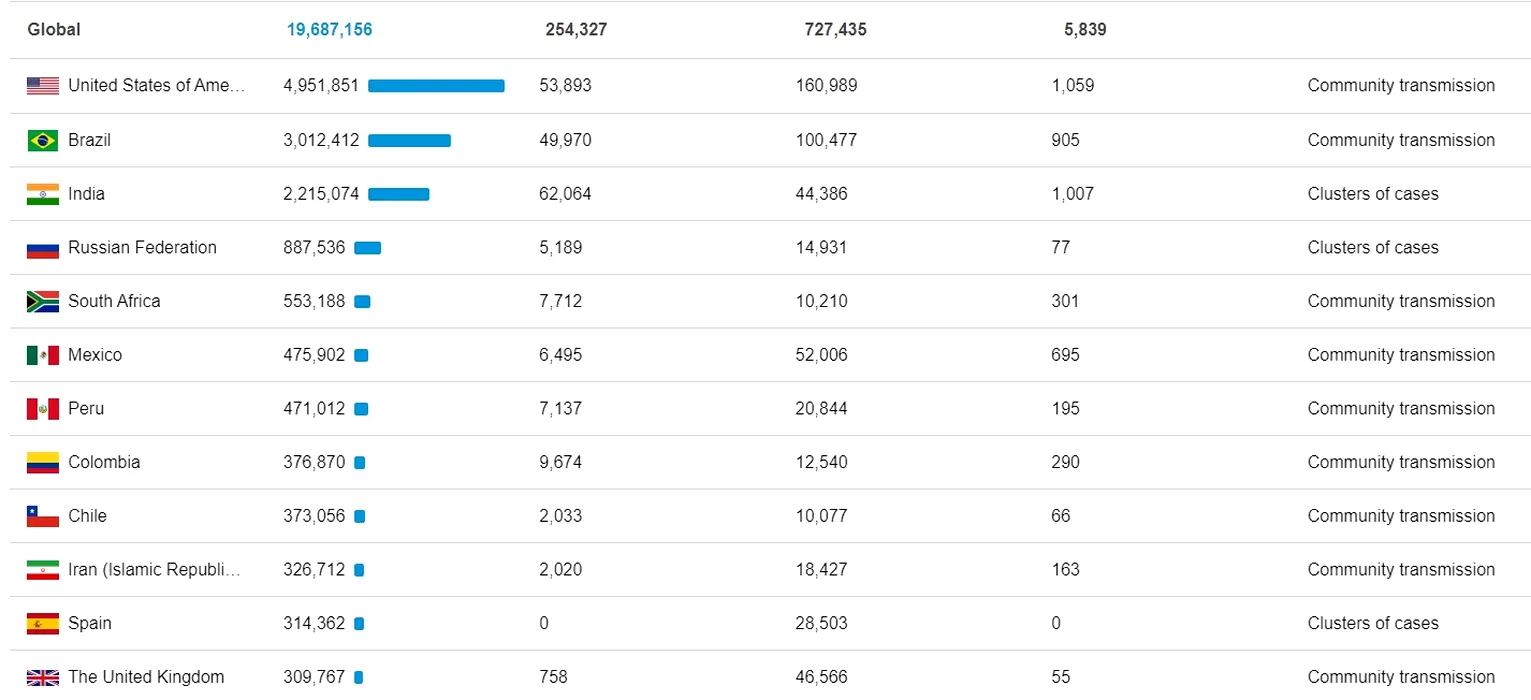Click the Brazil flag icon
The image size is (1531, 700).
(43, 140)
